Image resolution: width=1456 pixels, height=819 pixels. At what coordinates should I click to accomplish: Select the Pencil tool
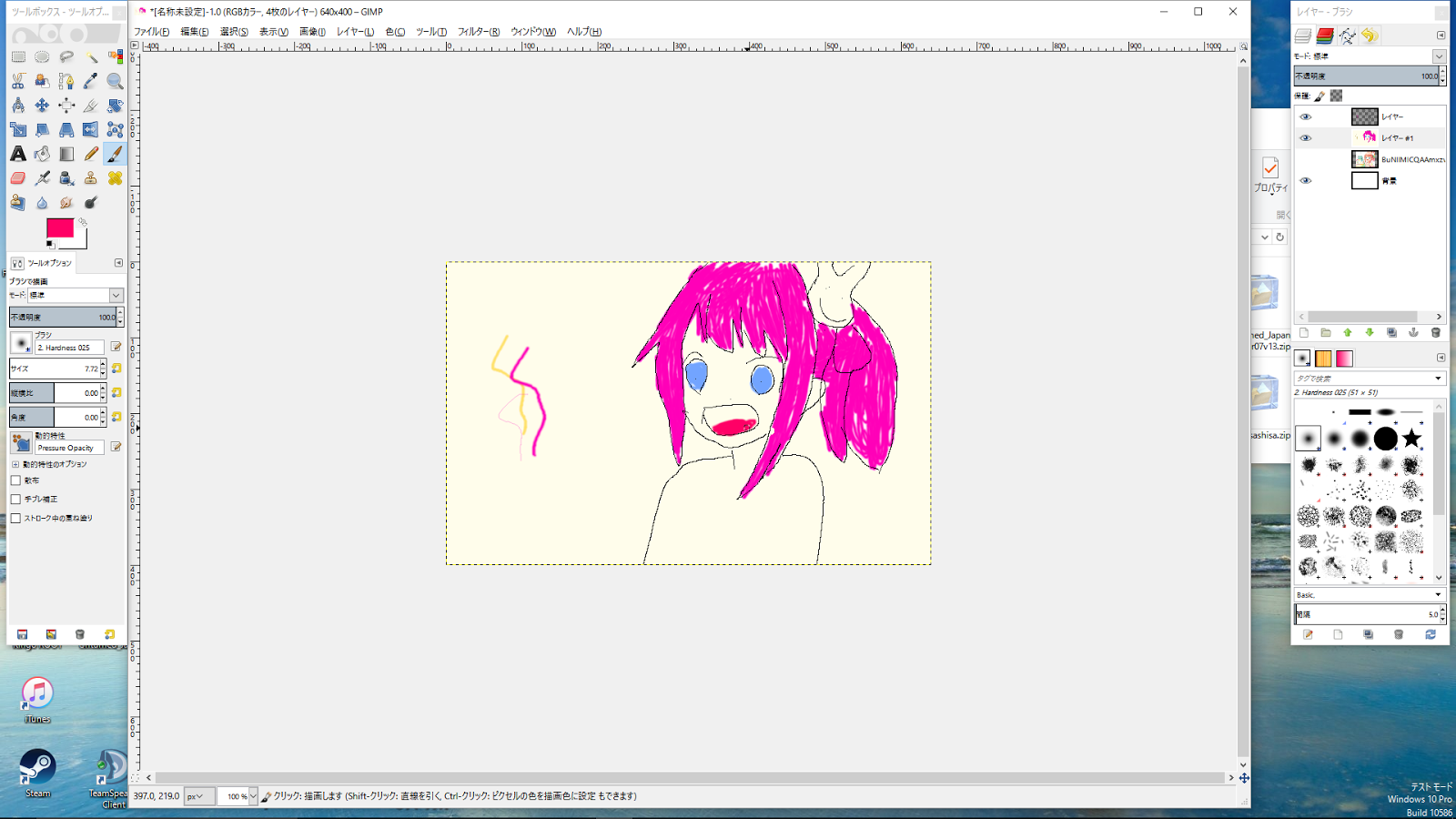point(91,154)
